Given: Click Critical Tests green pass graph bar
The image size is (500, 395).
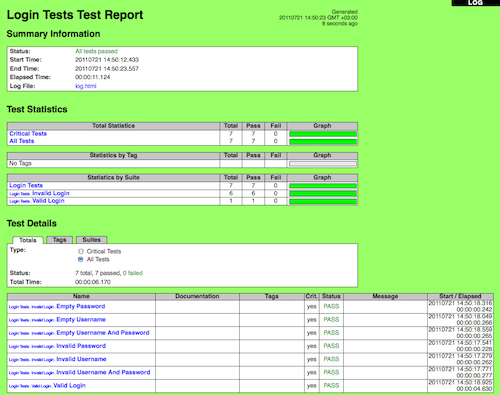Looking at the screenshot, I should (x=323, y=134).
